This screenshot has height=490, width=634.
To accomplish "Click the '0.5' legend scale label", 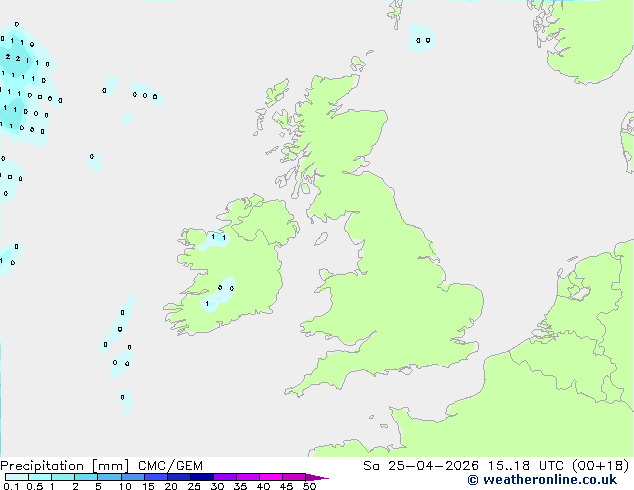I will pos(34,486).
